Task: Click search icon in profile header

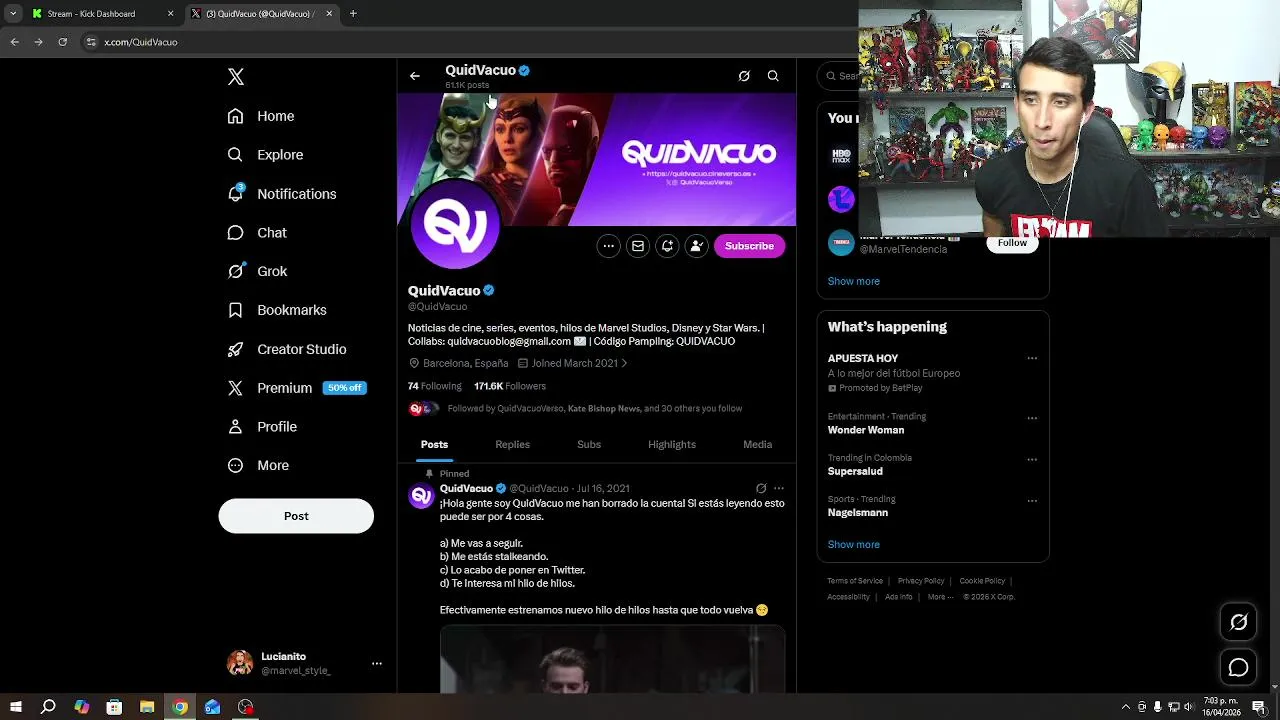Action: [x=773, y=76]
